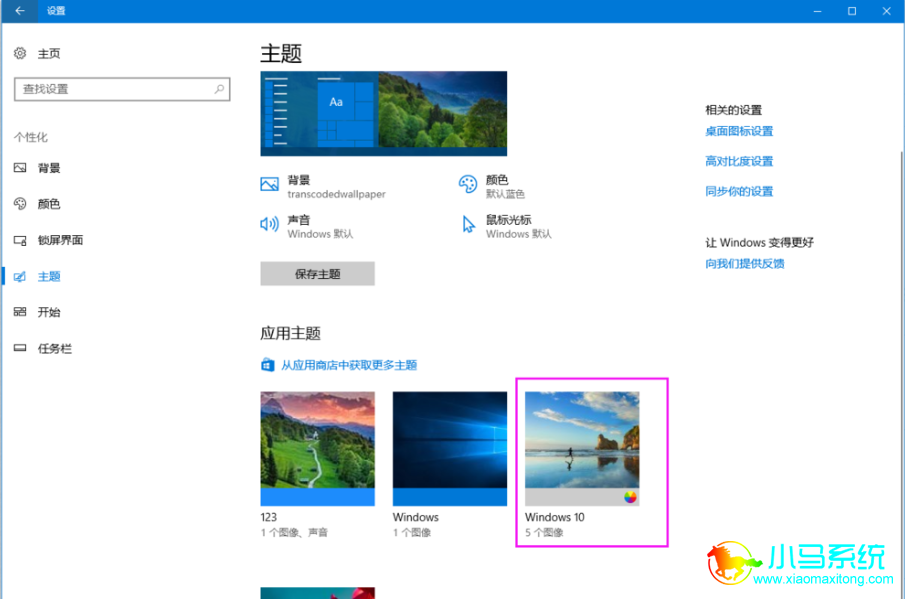The height and width of the screenshot is (599, 905).
Task: Click the color wheel badge on Windows 10 theme
Action: [x=630, y=497]
